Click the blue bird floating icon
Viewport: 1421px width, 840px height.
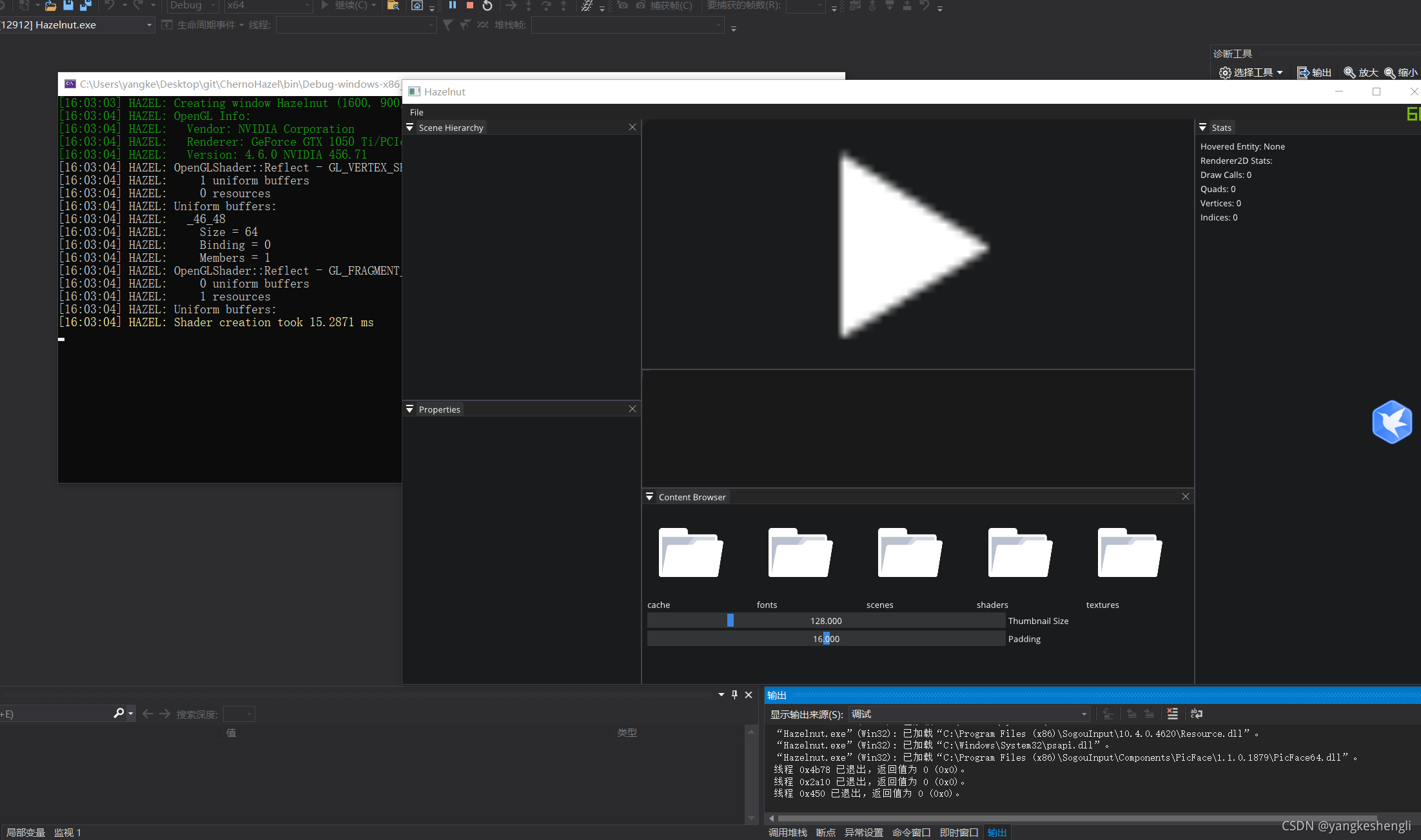(x=1392, y=422)
